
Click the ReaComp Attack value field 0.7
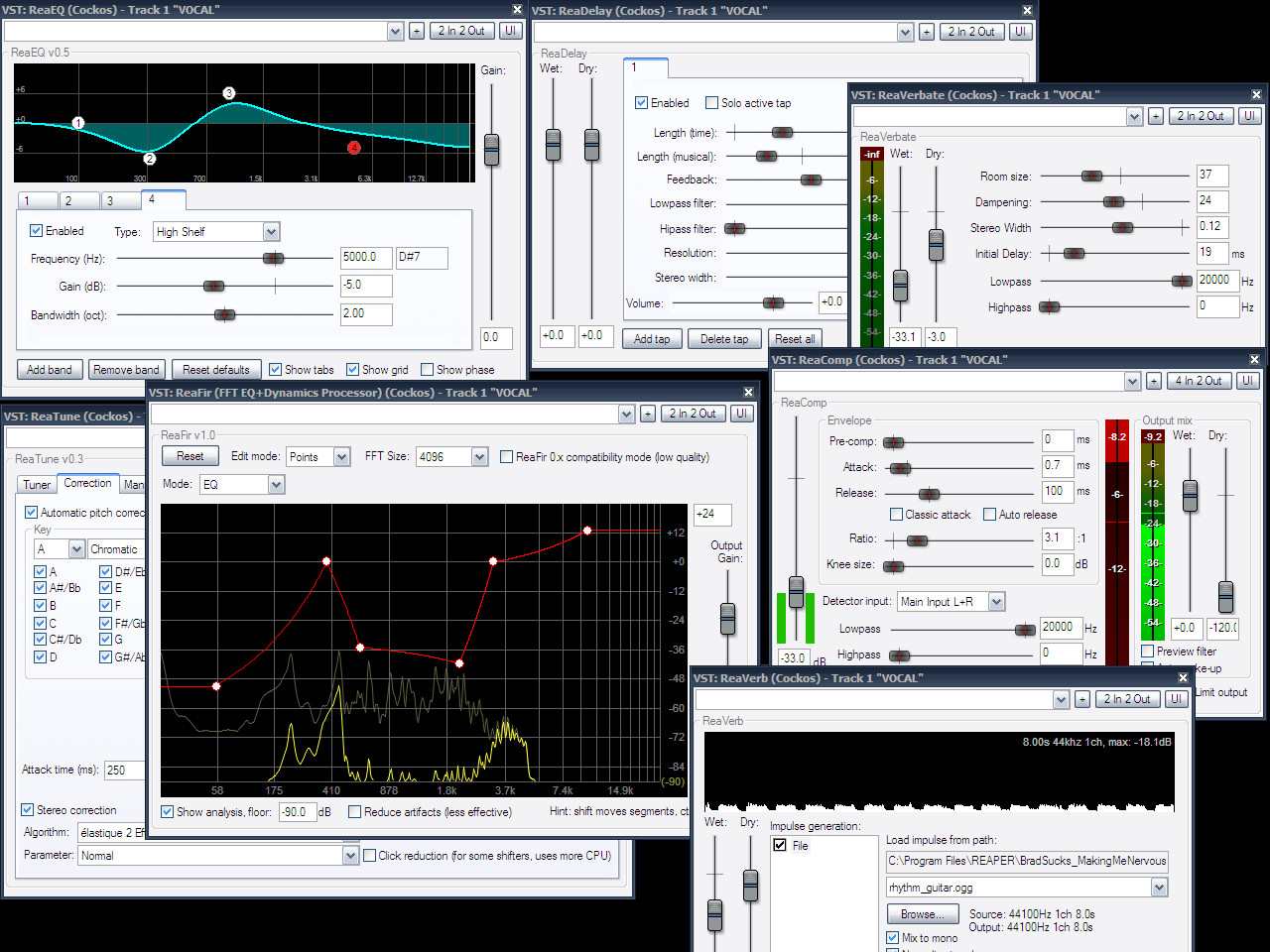coord(1057,466)
